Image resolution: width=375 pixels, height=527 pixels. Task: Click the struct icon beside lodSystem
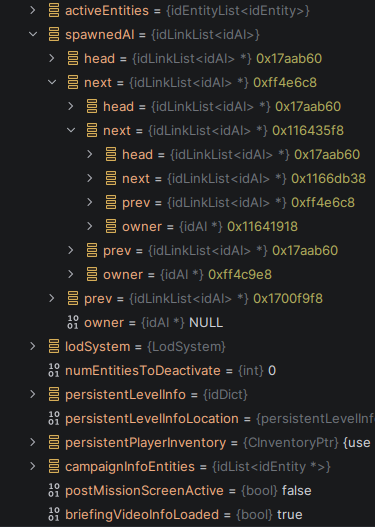click(54, 347)
